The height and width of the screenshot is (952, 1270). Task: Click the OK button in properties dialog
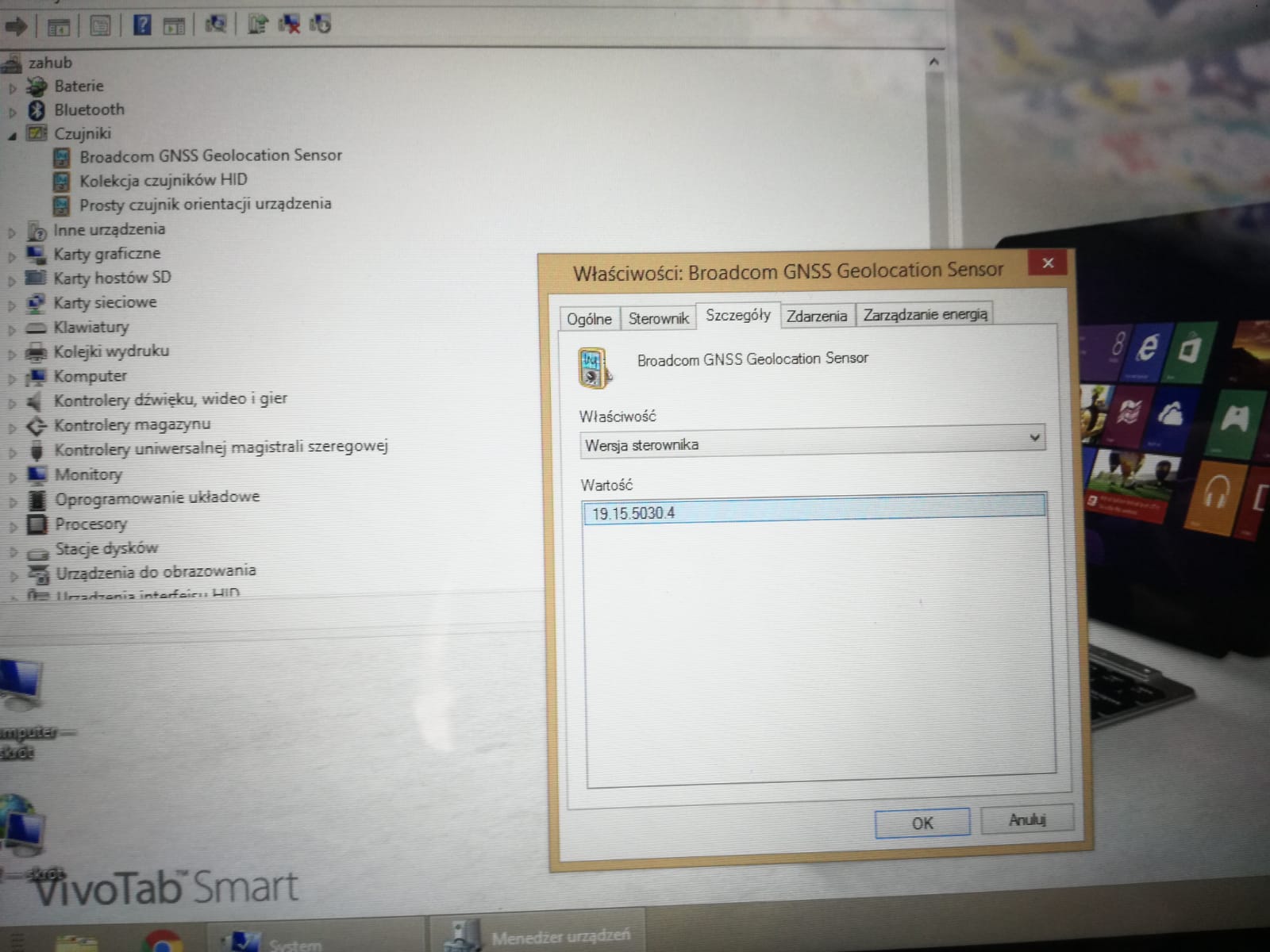pyautogui.click(x=922, y=823)
